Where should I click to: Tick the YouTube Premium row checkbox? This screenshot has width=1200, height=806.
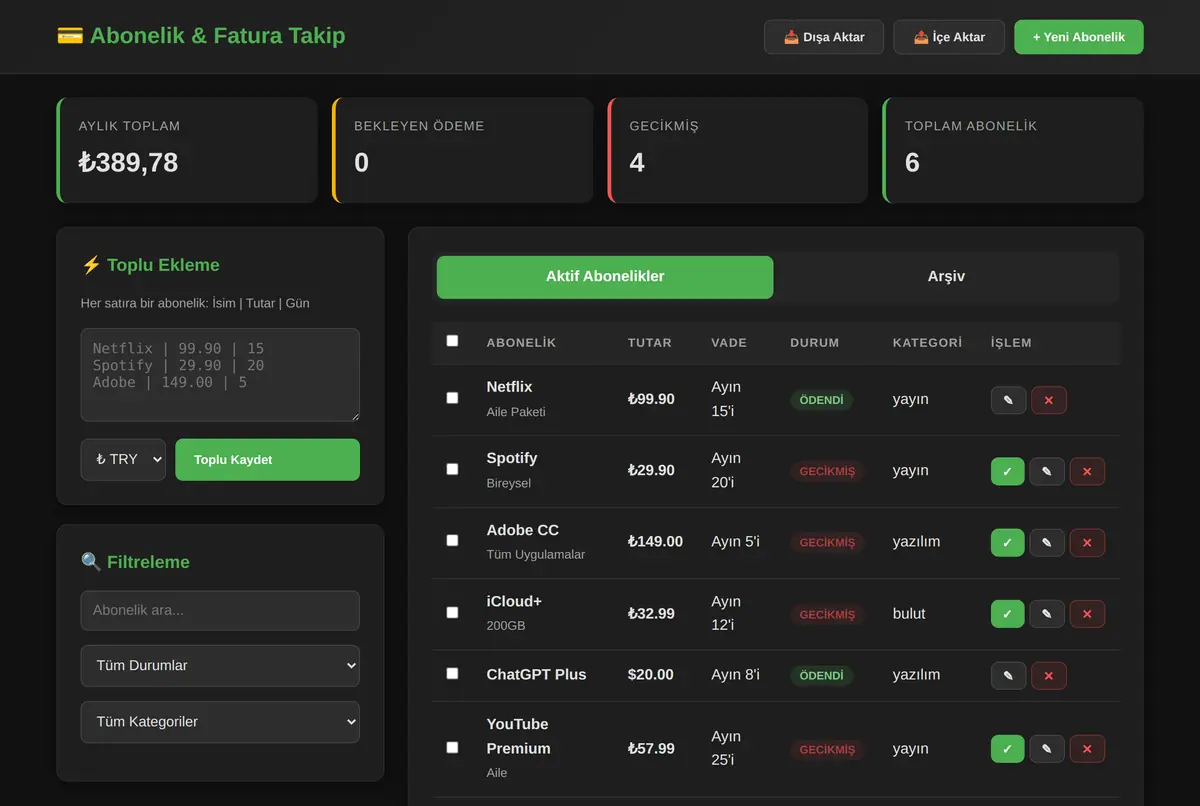click(452, 747)
